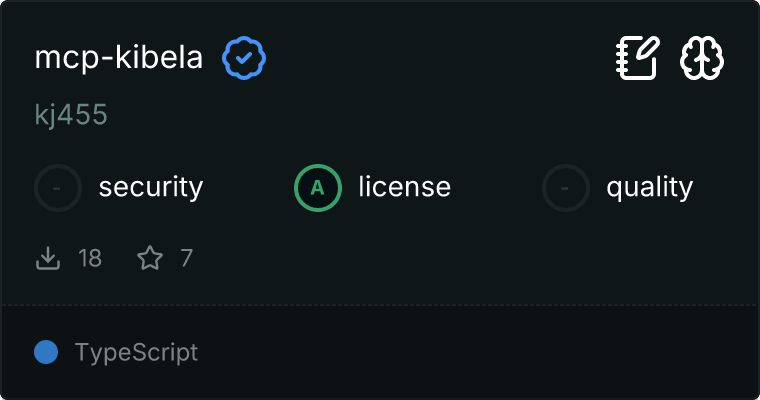The height and width of the screenshot is (400, 760).
Task: Click the green license grade A badge
Action: click(x=318, y=187)
